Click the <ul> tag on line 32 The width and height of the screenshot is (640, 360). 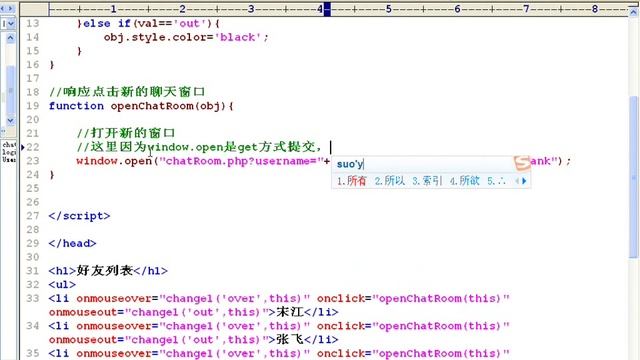point(62,284)
